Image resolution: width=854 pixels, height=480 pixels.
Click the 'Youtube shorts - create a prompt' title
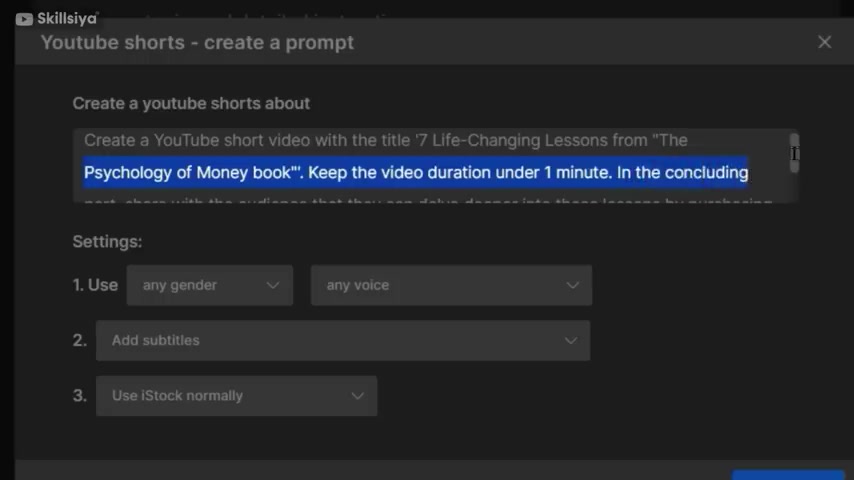197,42
